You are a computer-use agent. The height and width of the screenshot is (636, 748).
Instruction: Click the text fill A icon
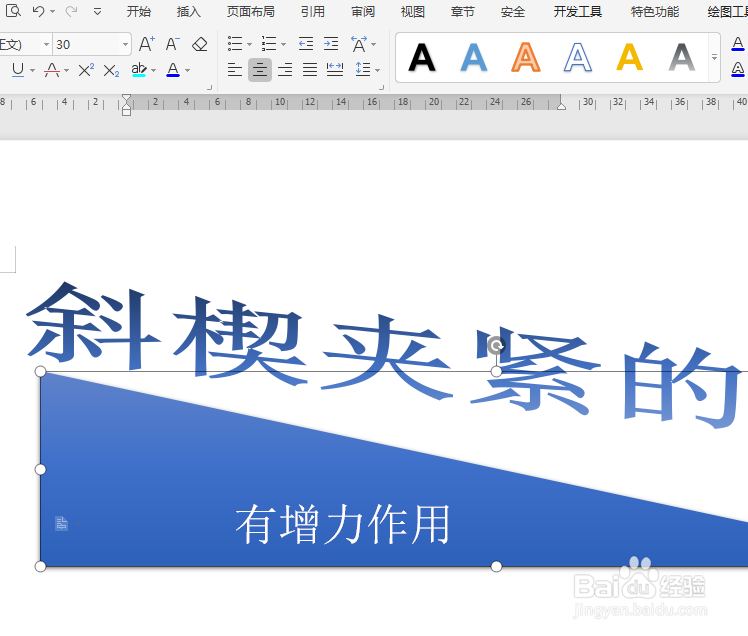(738, 44)
